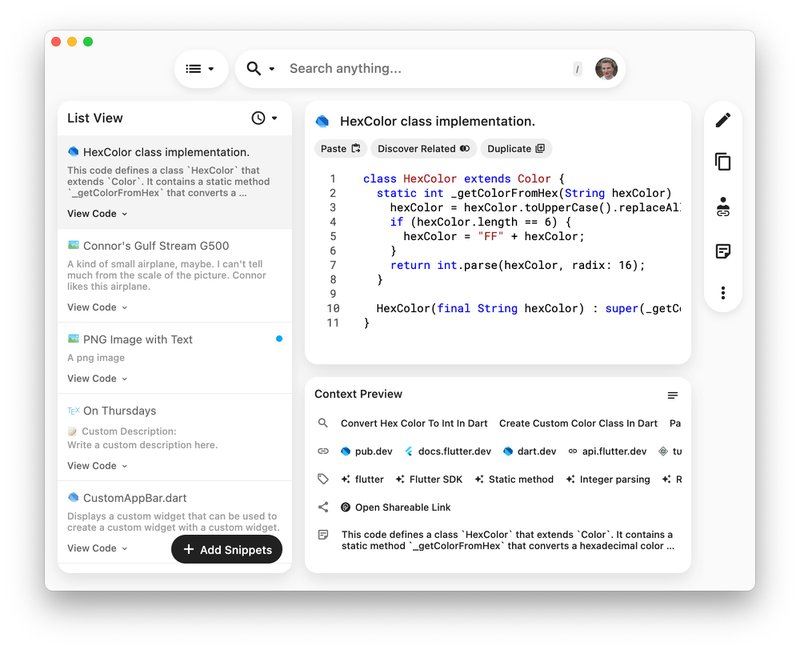Expand View Code under CustomAppBar.dart
Image resolution: width=800 pixels, height=650 pixels.
(97, 548)
